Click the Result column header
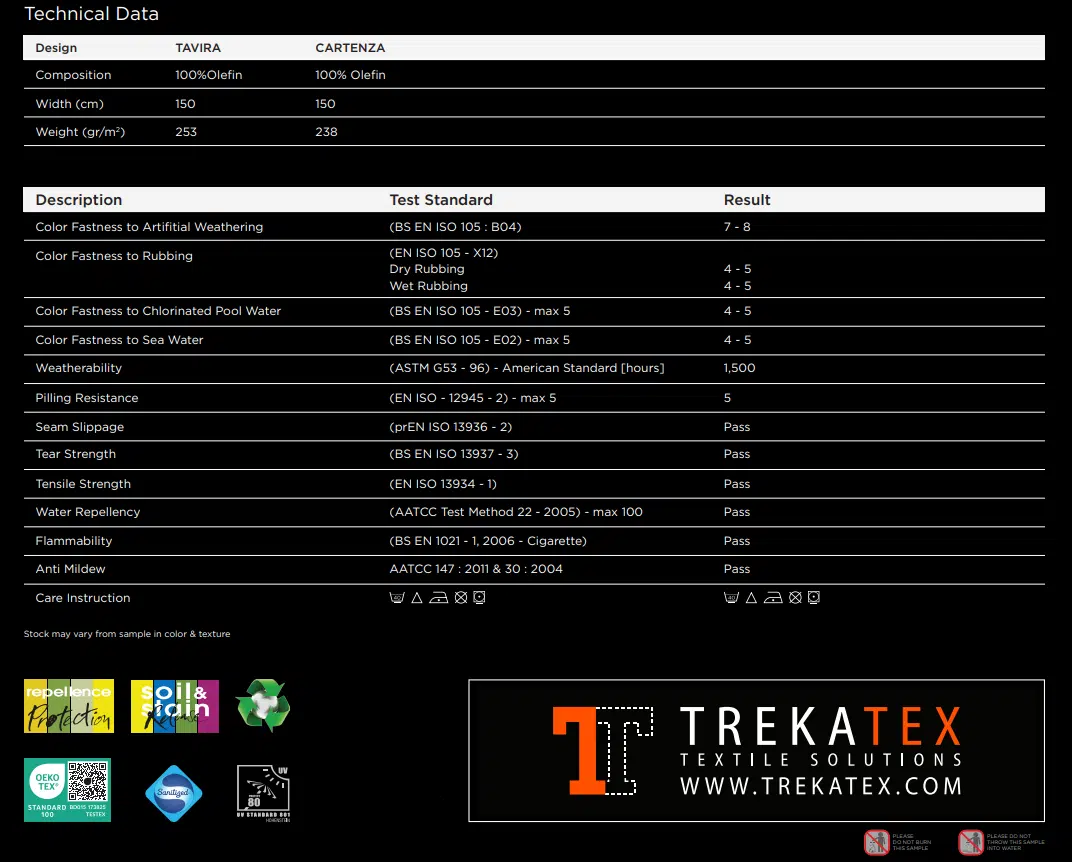Screen dimensions: 1072x862 click(x=747, y=200)
